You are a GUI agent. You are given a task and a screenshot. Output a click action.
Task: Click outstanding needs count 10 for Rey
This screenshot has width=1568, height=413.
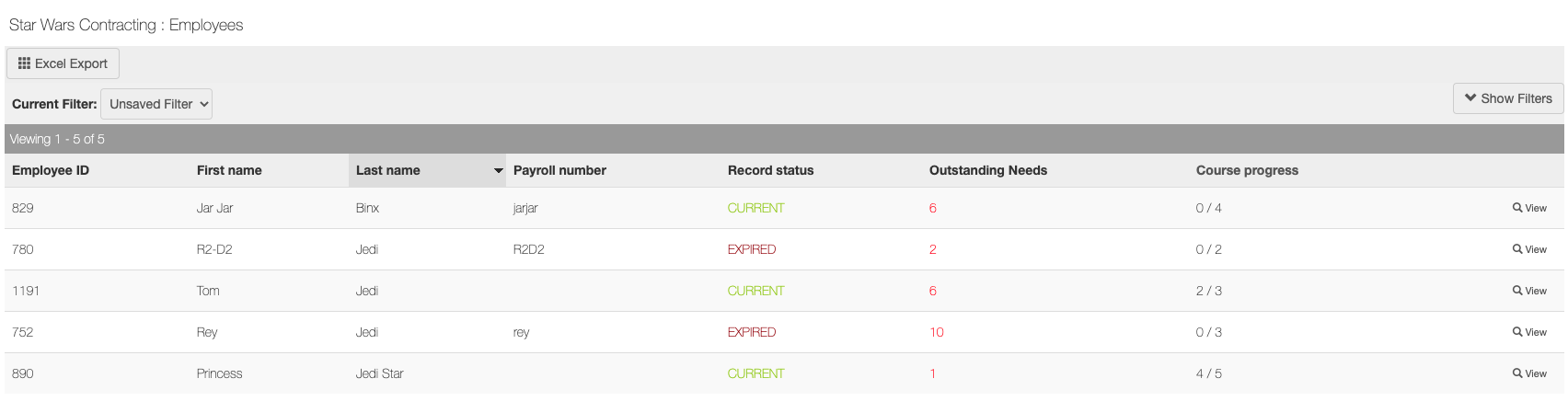pyautogui.click(x=937, y=332)
